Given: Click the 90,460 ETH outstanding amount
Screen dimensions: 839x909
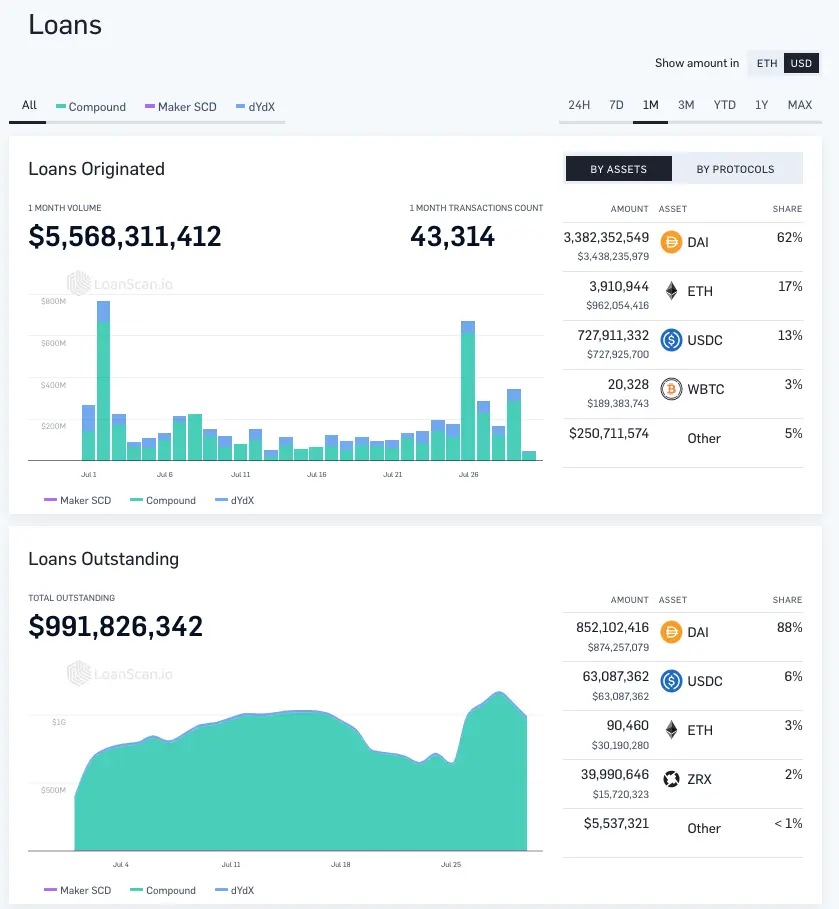Looking at the screenshot, I should click(627, 725).
